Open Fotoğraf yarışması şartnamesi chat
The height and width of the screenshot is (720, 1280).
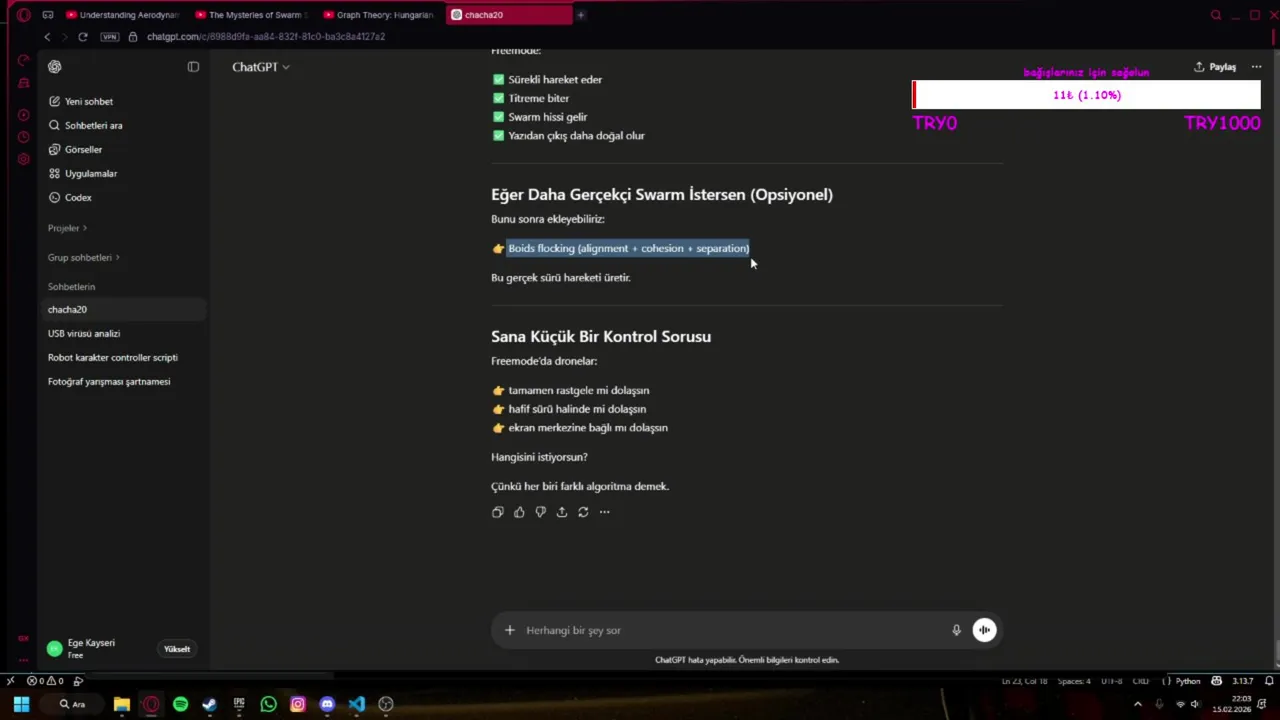tap(126, 381)
